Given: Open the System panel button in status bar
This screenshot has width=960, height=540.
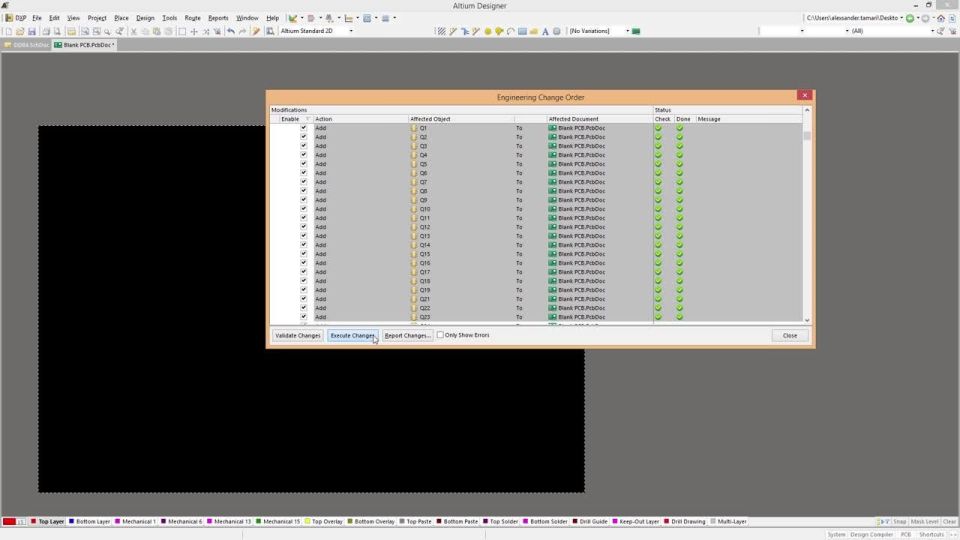Looking at the screenshot, I should point(836,535).
